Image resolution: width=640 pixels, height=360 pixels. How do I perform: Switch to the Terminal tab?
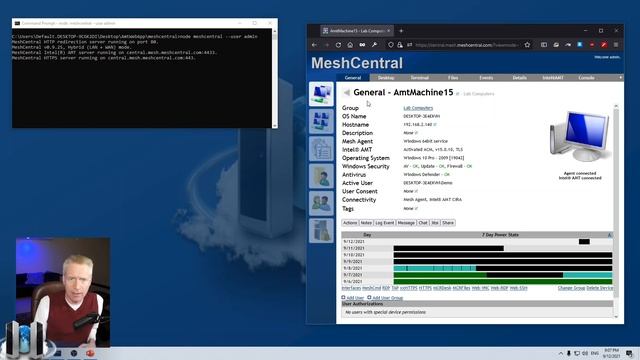pyautogui.click(x=420, y=78)
